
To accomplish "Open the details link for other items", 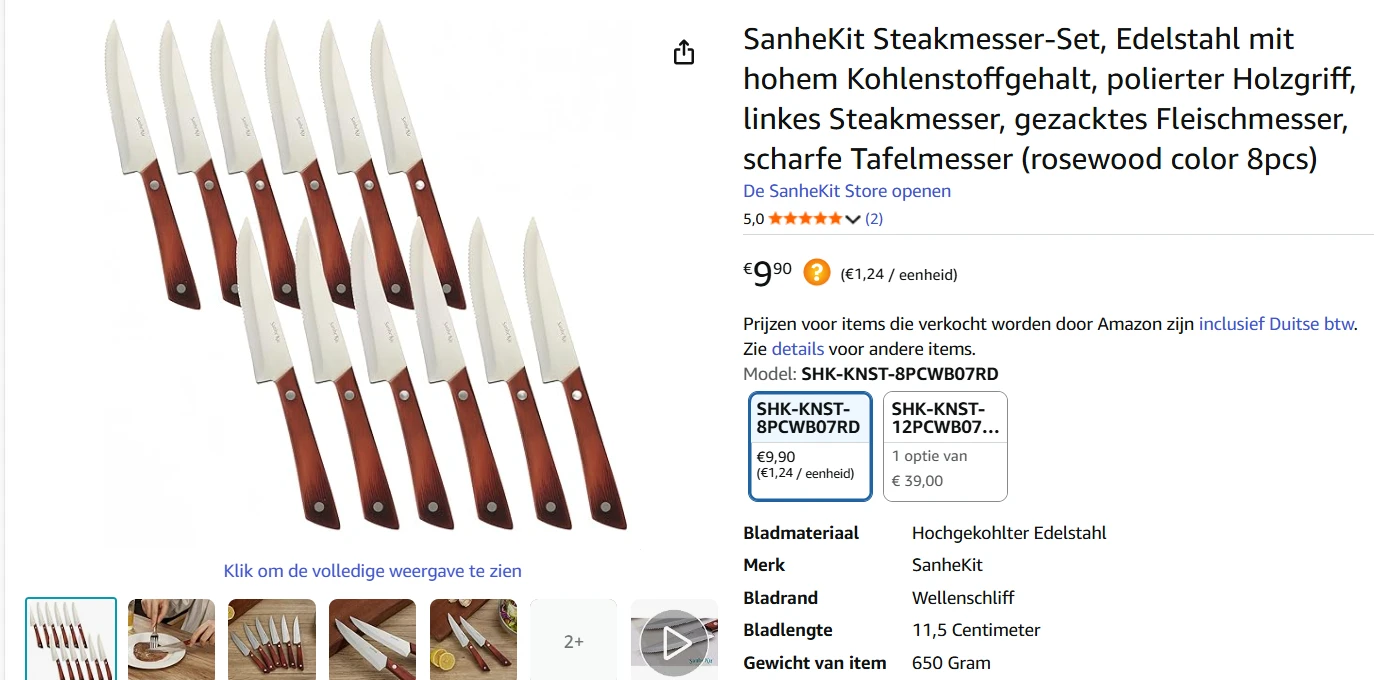I will point(798,349).
